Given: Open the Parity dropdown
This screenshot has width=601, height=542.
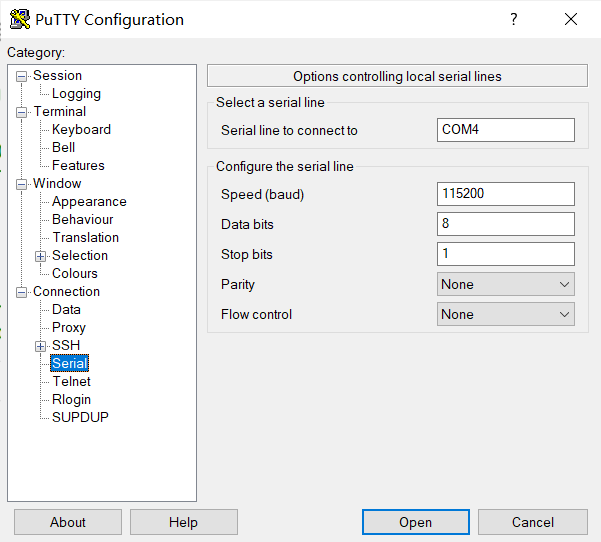Looking at the screenshot, I should click(506, 284).
